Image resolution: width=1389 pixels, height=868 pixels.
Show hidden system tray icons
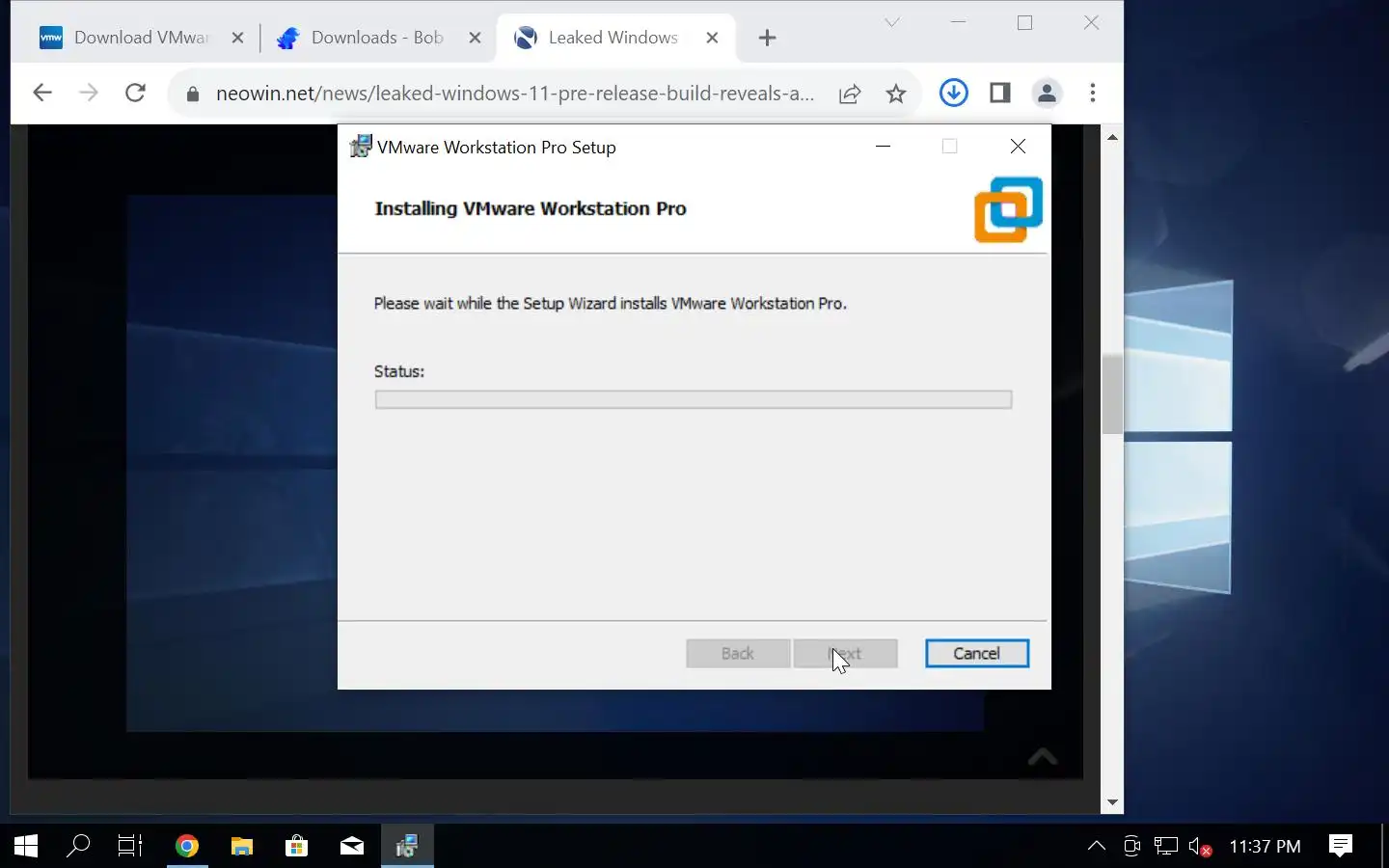[1097, 846]
